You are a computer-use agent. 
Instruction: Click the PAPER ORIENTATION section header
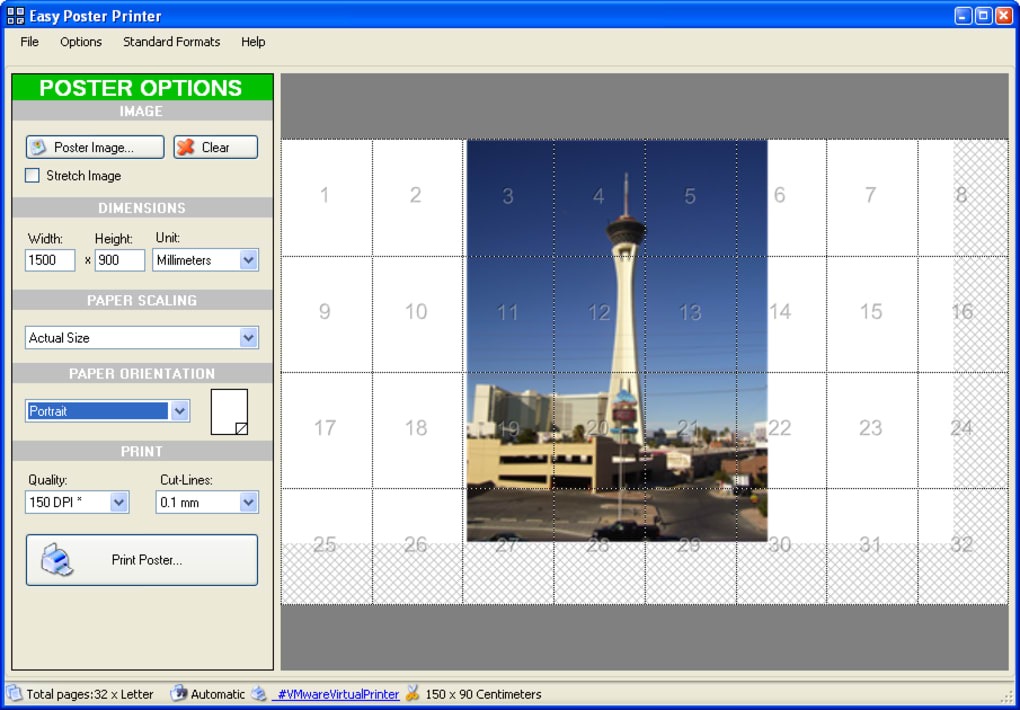click(x=142, y=374)
